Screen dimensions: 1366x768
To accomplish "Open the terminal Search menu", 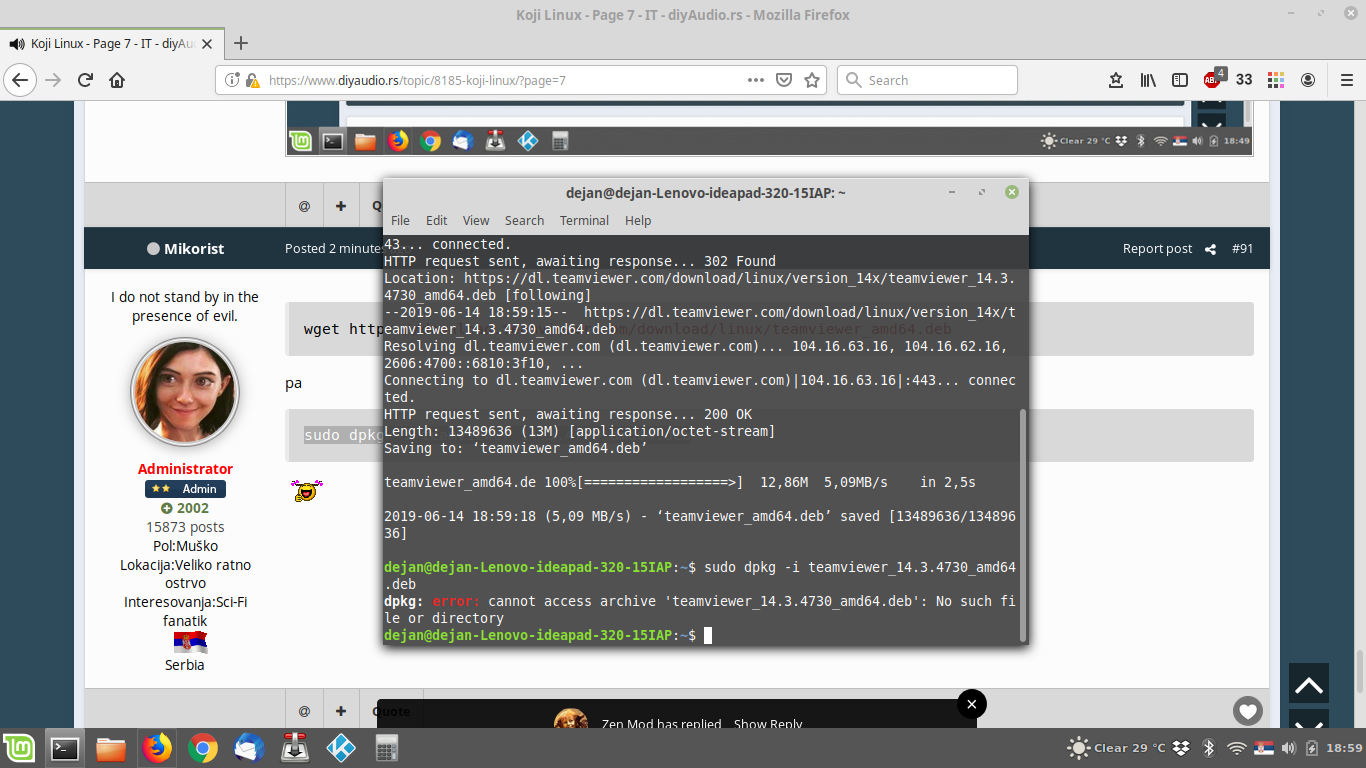I will (x=524, y=220).
